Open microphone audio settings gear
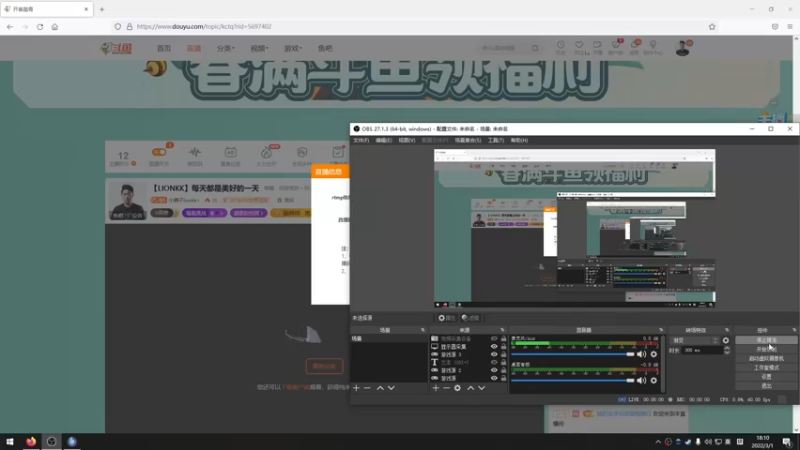This screenshot has height=450, width=800. click(x=654, y=354)
